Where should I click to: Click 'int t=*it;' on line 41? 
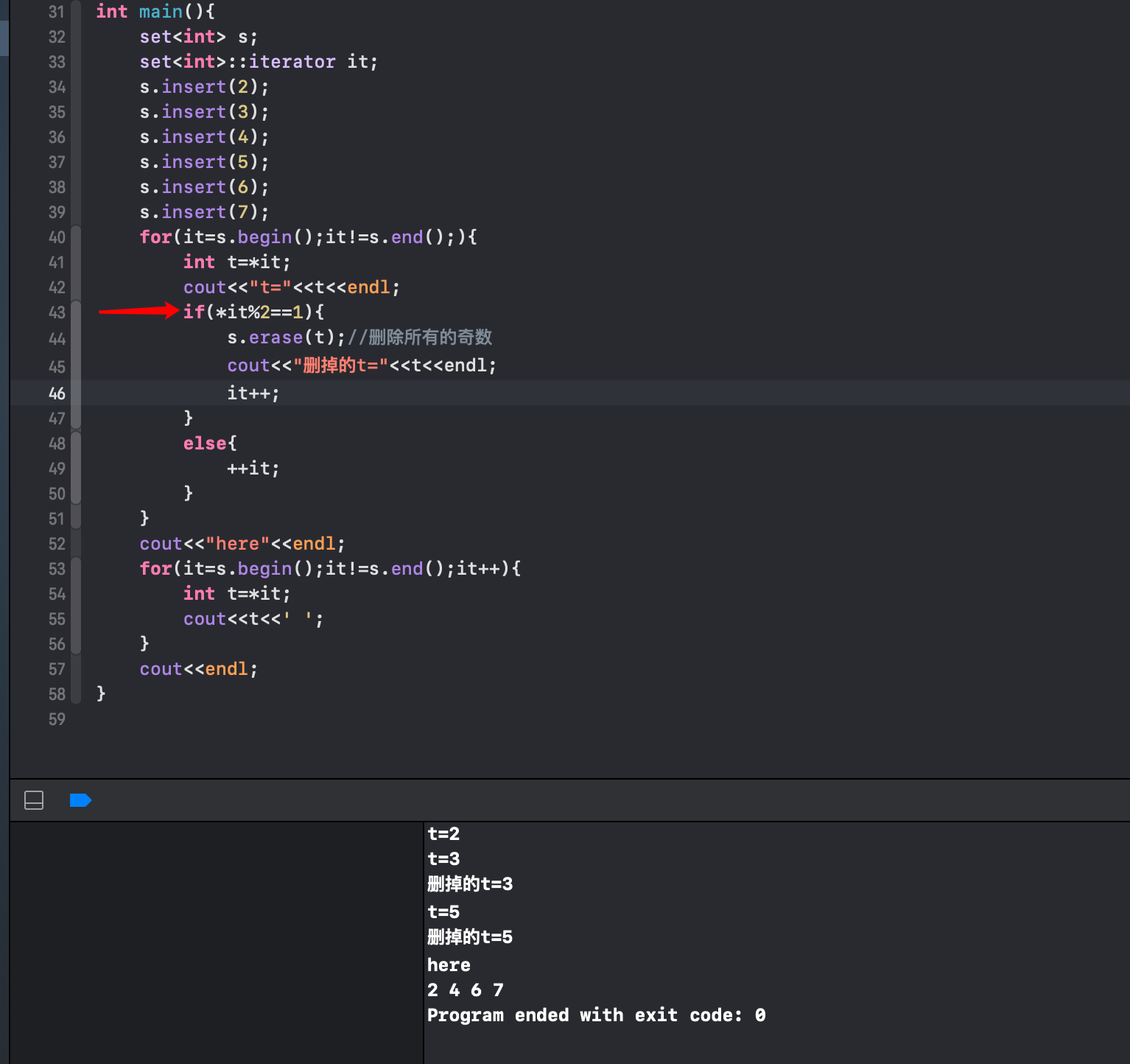[x=237, y=262]
